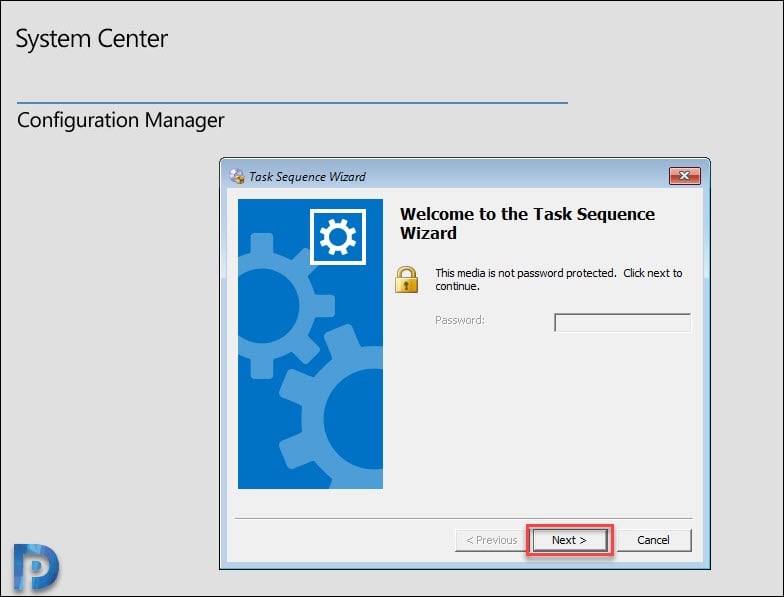Click the greyed-out Previous button

pos(491,540)
